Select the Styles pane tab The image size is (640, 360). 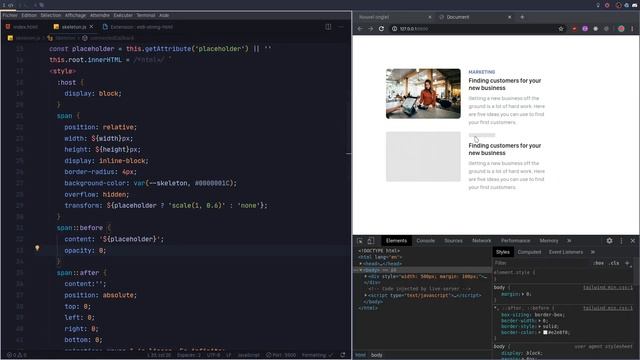(502, 252)
